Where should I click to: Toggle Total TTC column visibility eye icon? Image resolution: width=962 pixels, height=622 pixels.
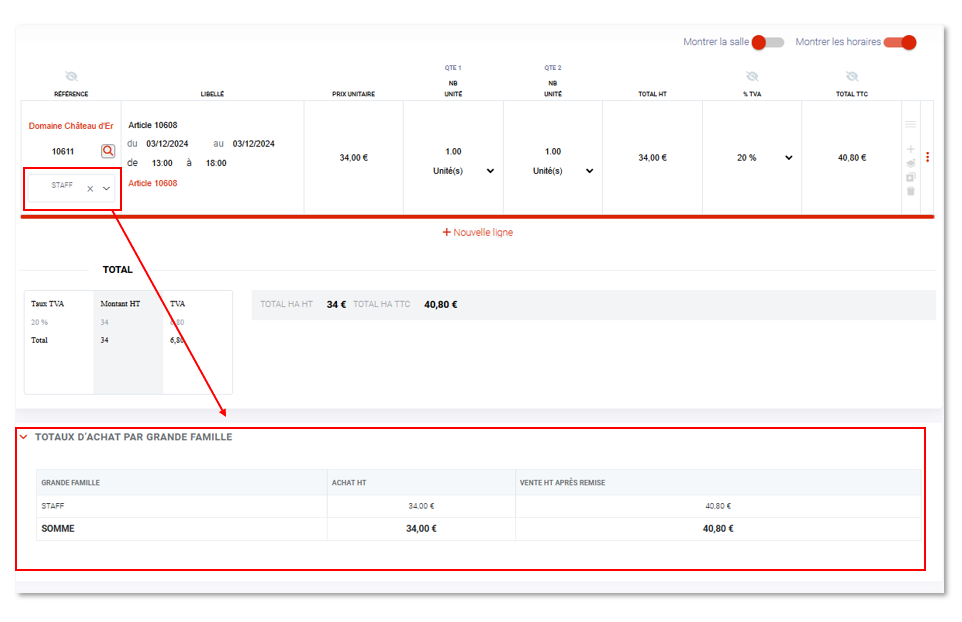point(851,76)
